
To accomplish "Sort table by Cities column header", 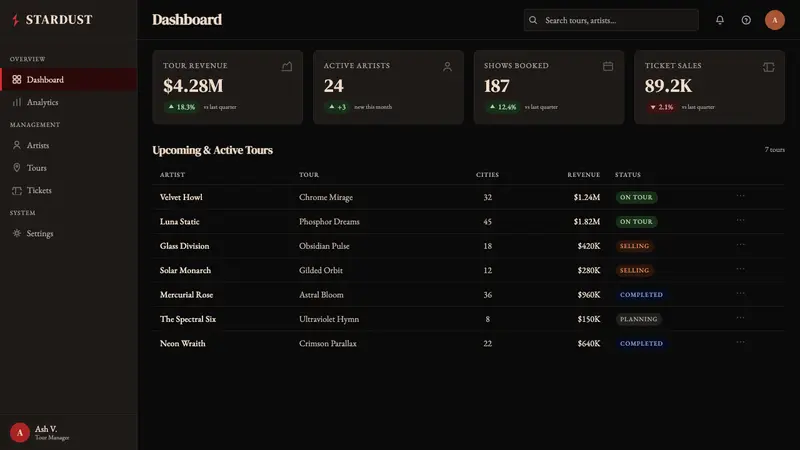I will click(x=487, y=174).
